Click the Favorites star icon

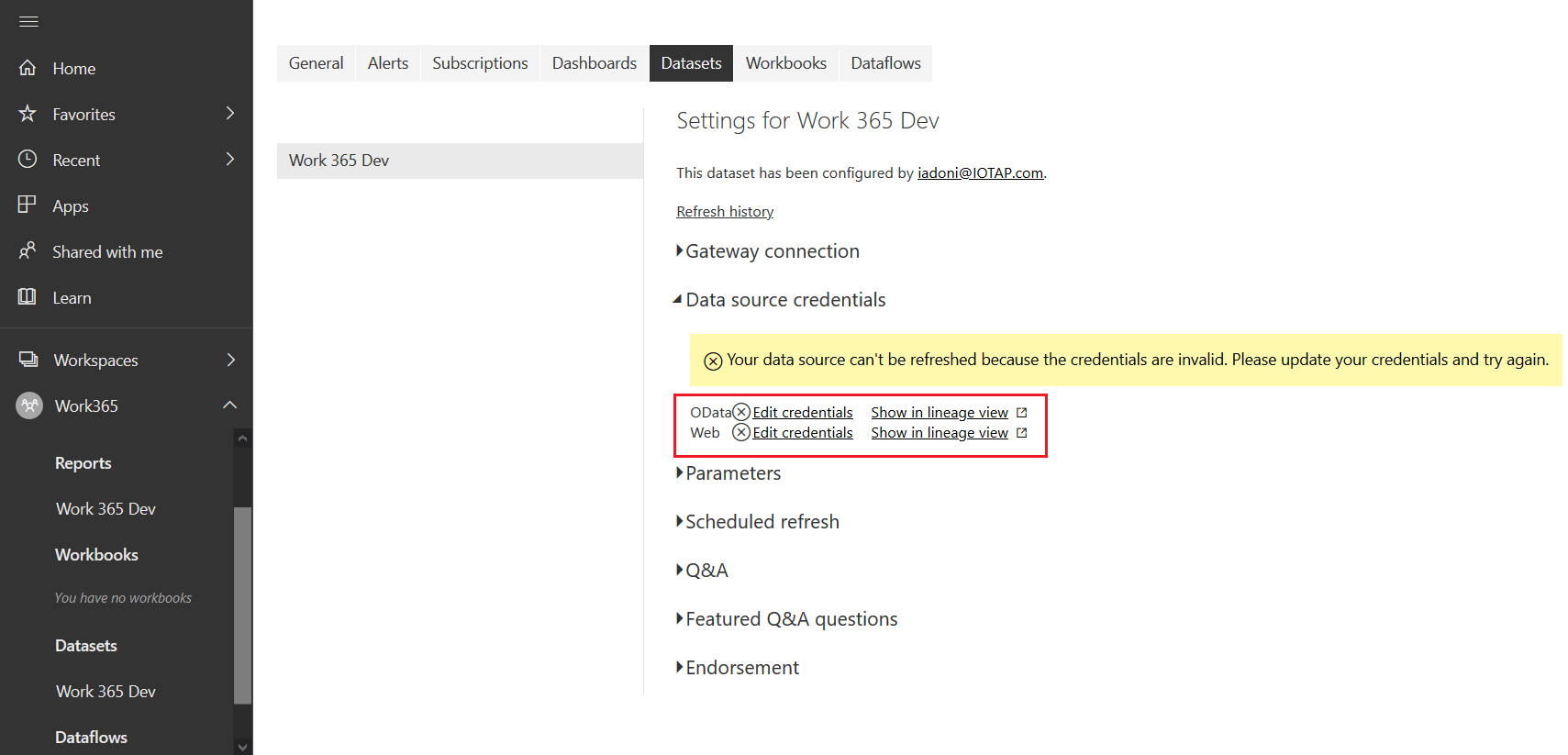click(28, 114)
